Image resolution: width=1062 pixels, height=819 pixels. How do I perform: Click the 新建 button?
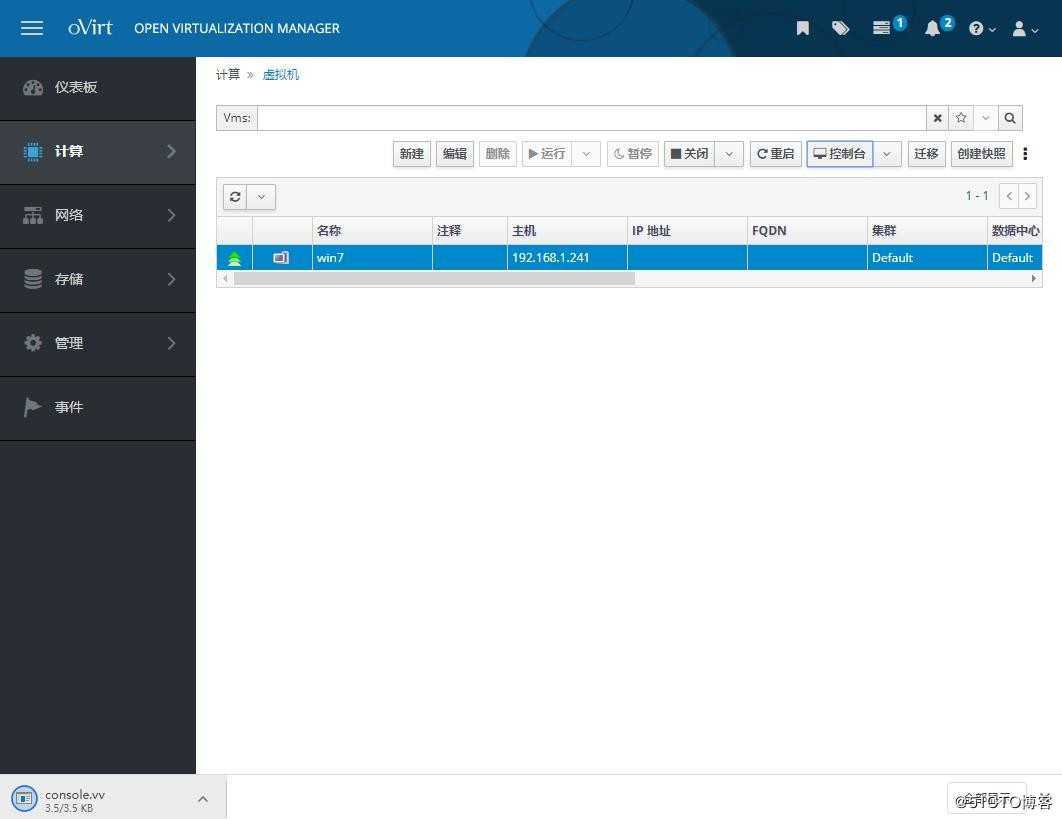(412, 154)
